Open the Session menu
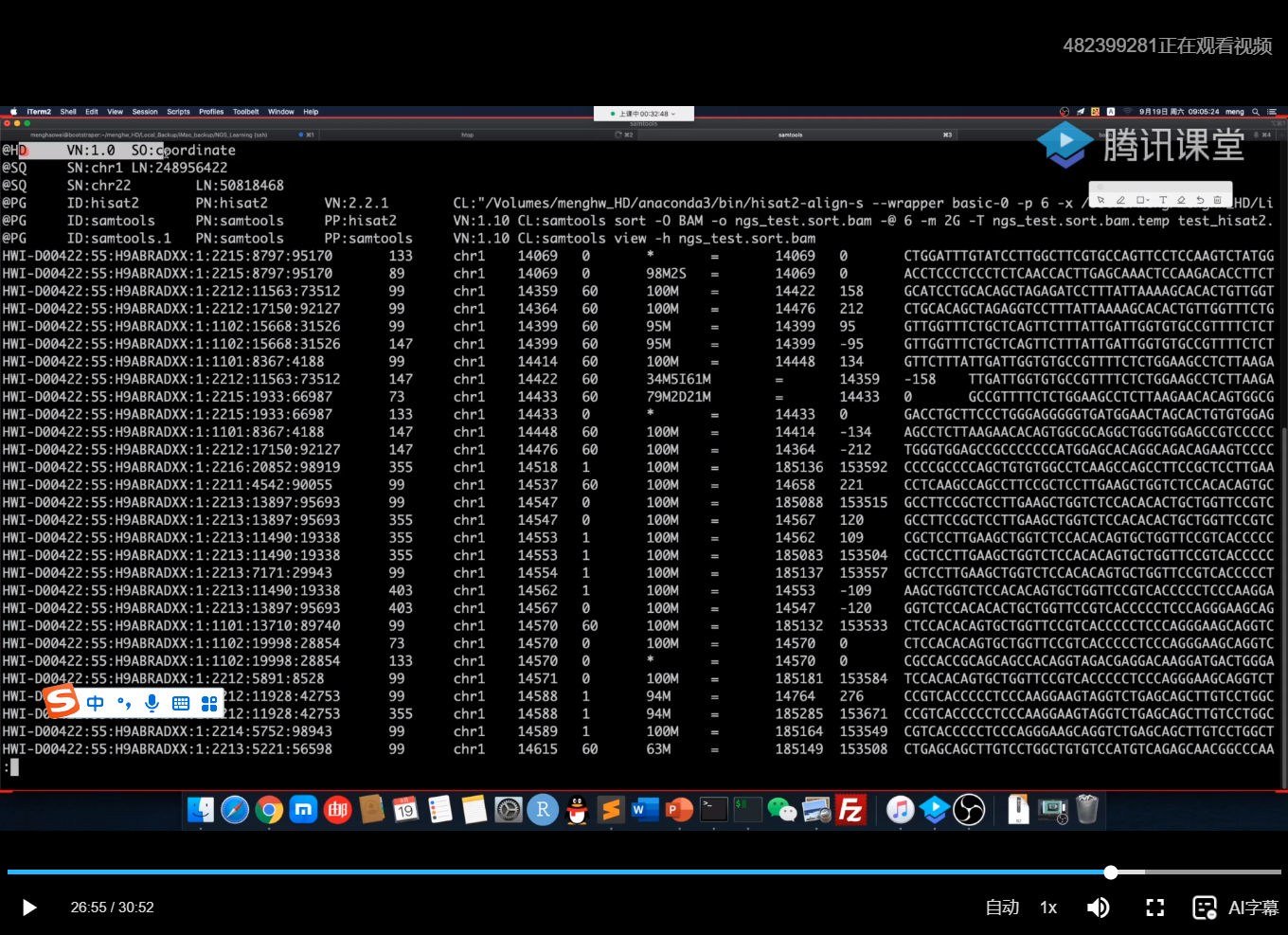Viewport: 1288px width, 935px height. [x=145, y=112]
